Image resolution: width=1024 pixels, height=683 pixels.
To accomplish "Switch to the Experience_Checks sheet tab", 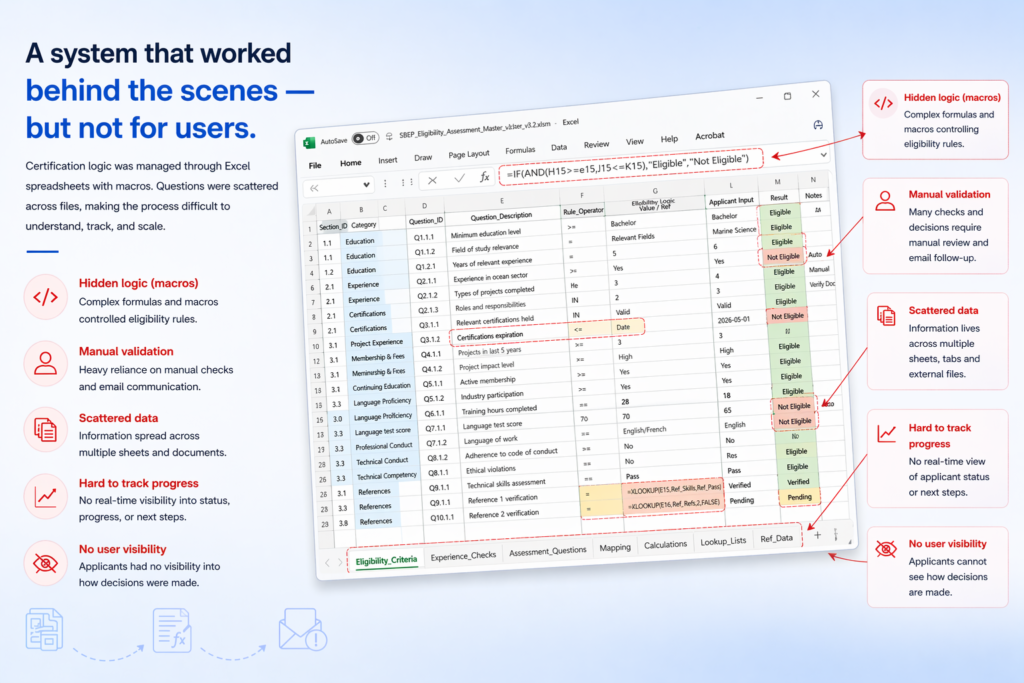I will tap(461, 553).
